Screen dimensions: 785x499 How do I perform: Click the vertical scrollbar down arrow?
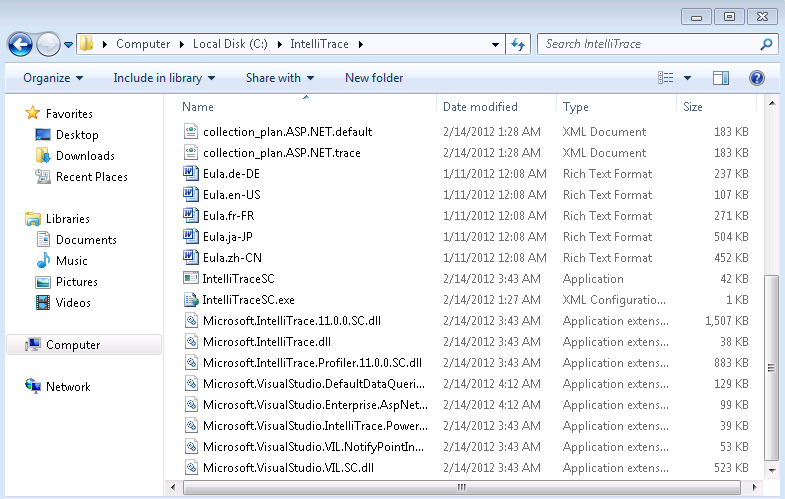click(772, 470)
